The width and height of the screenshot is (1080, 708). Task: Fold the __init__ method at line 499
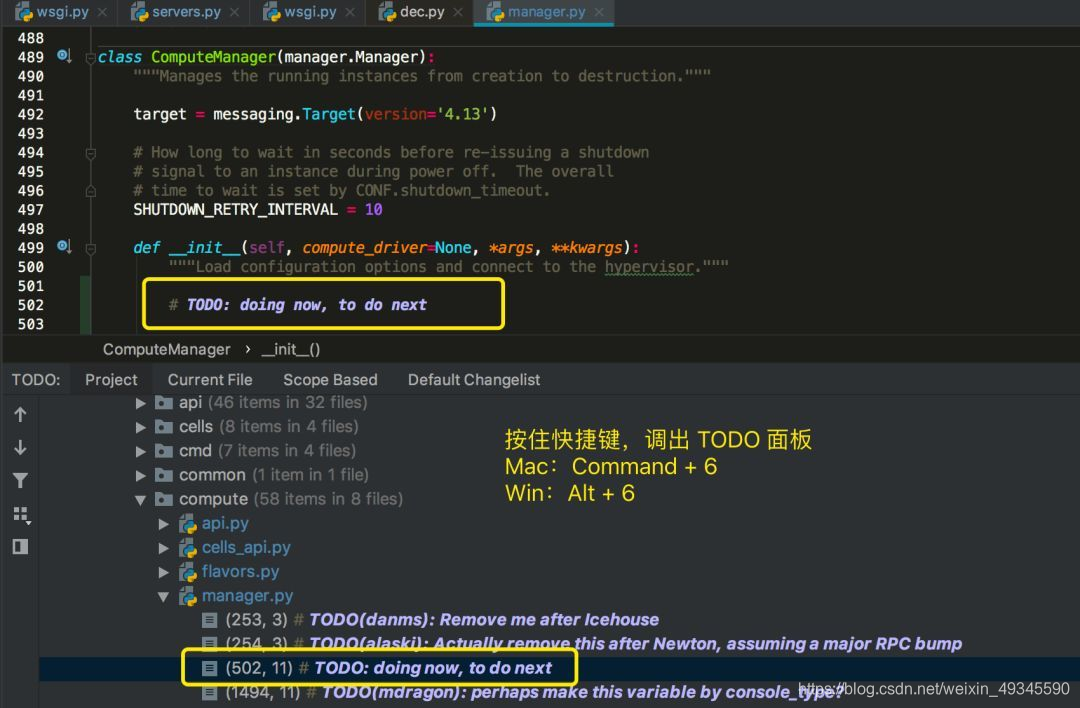pos(90,248)
